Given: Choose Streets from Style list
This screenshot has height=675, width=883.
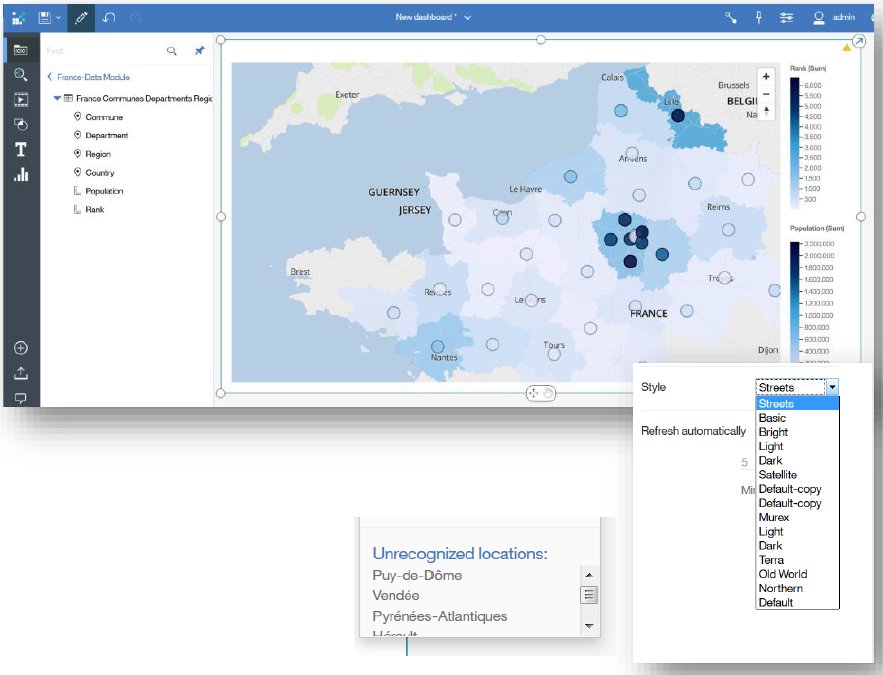Looking at the screenshot, I should click(x=797, y=404).
